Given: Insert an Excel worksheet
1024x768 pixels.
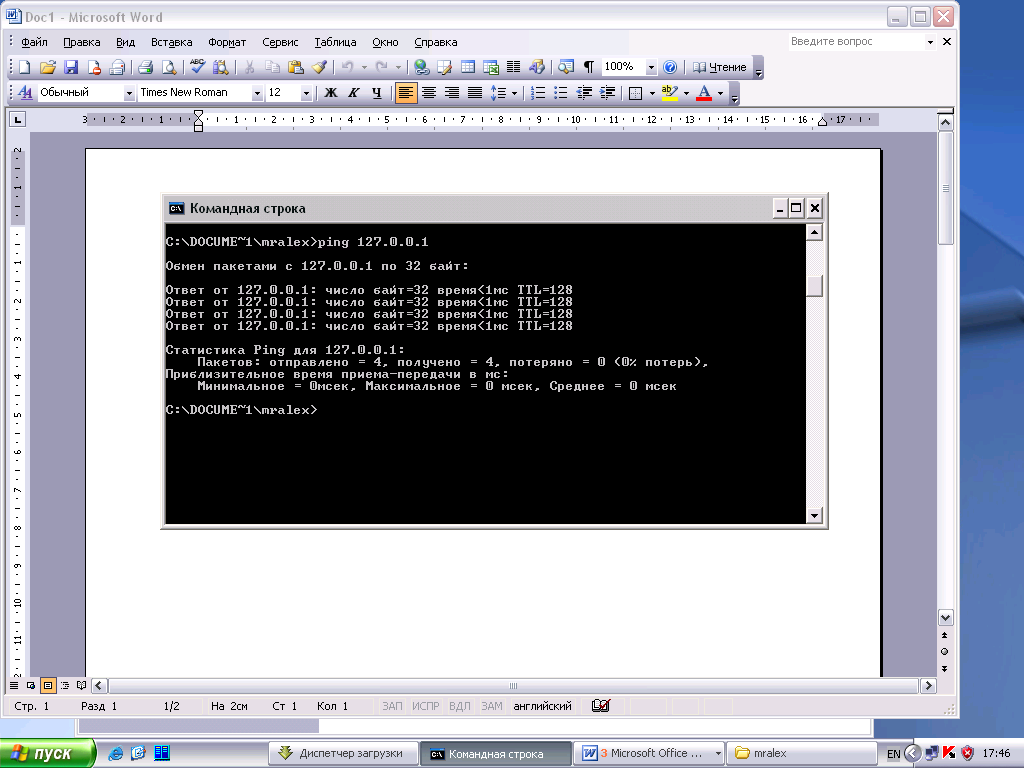Looking at the screenshot, I should (490, 67).
